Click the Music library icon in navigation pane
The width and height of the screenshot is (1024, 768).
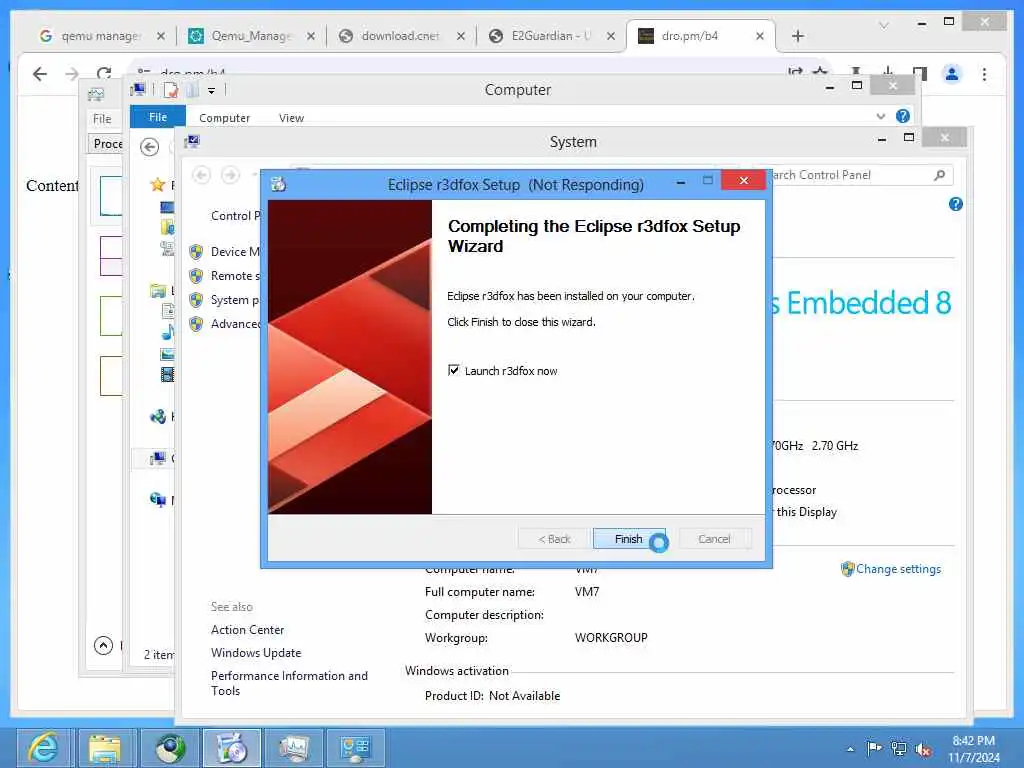coord(167,332)
